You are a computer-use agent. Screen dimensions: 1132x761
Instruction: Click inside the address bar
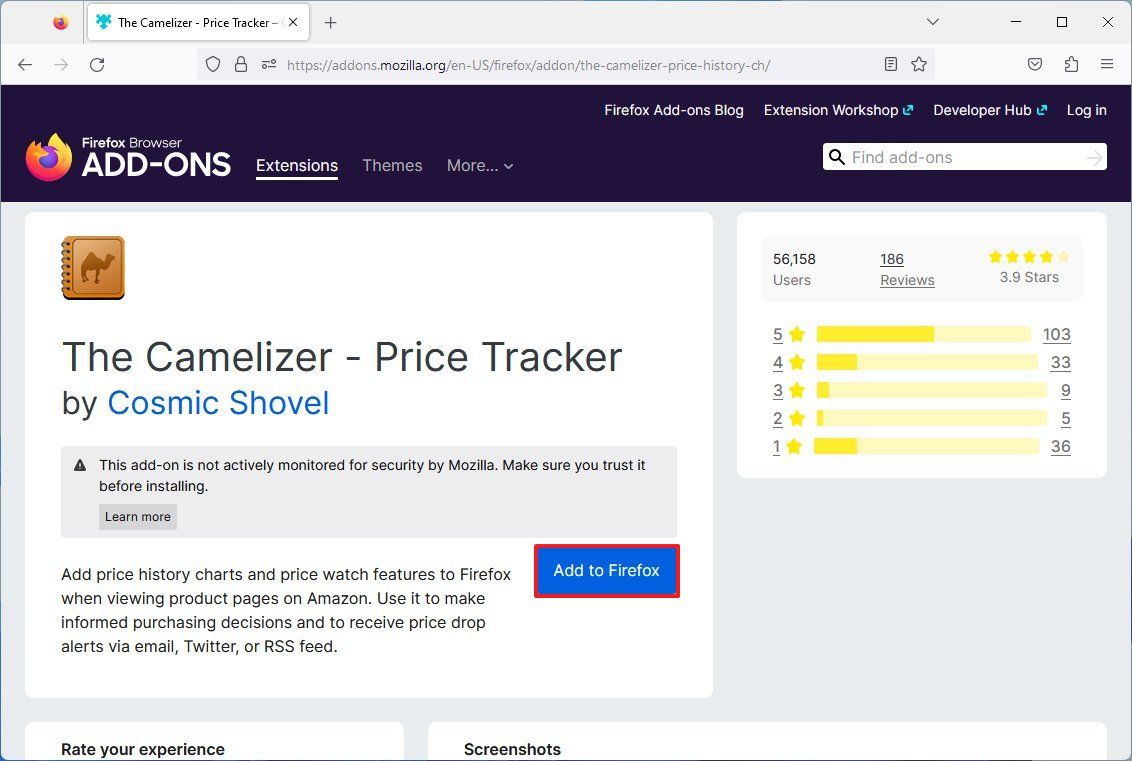550,64
